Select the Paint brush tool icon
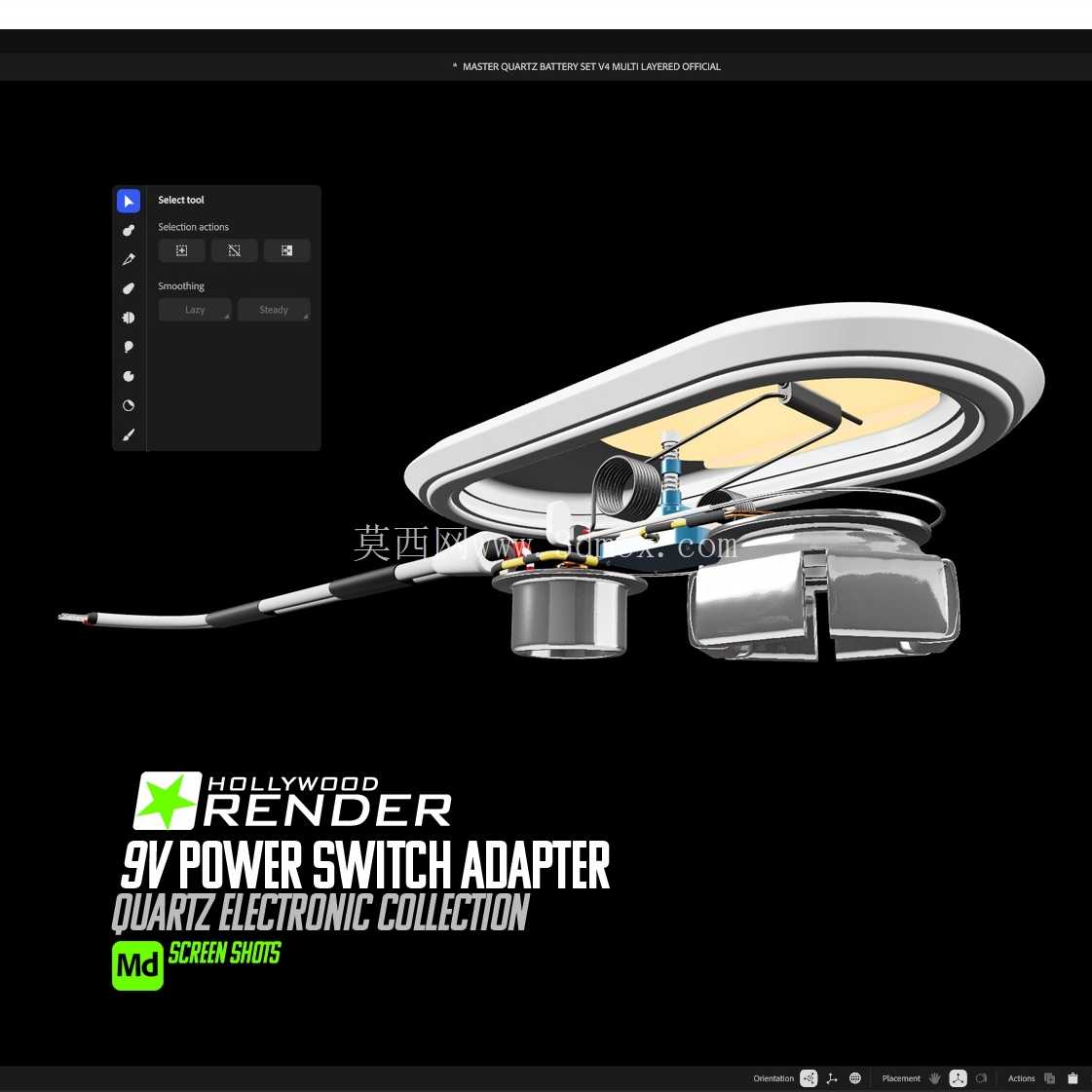This screenshot has height=1092, width=1092. click(x=129, y=434)
